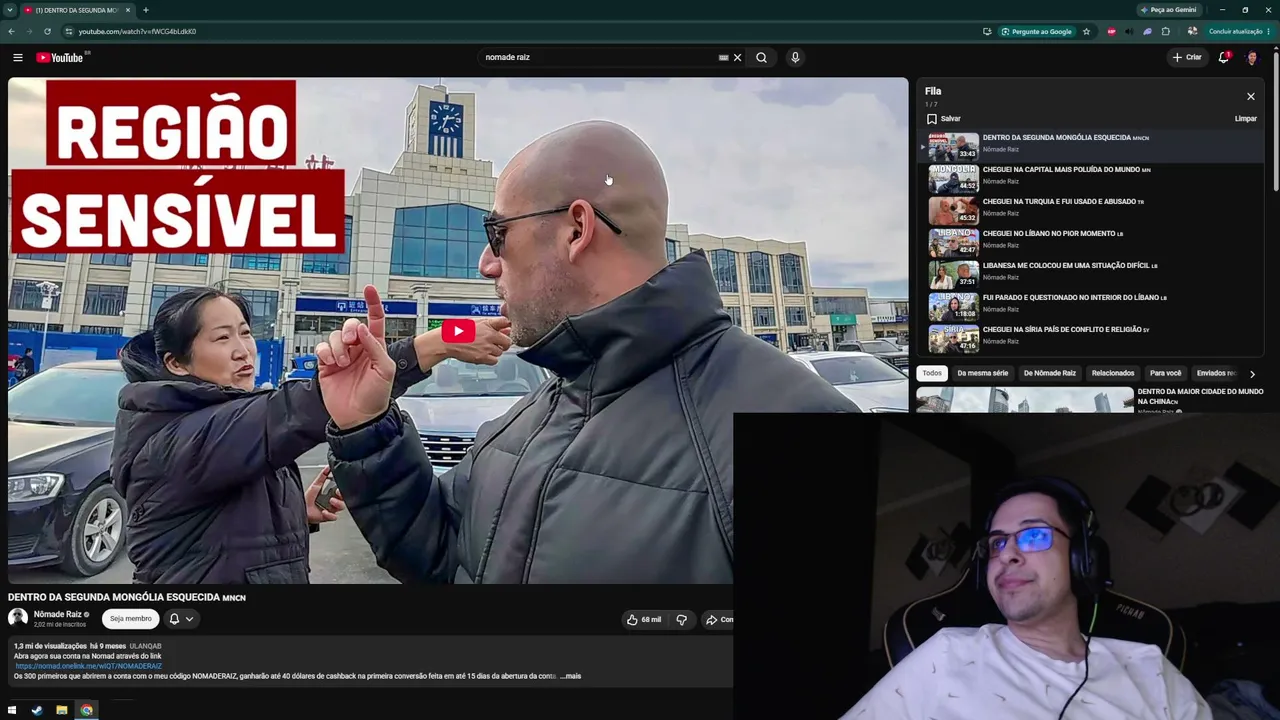Start voice search with the microphone
Screen dimensions: 1280x720
pos(795,58)
